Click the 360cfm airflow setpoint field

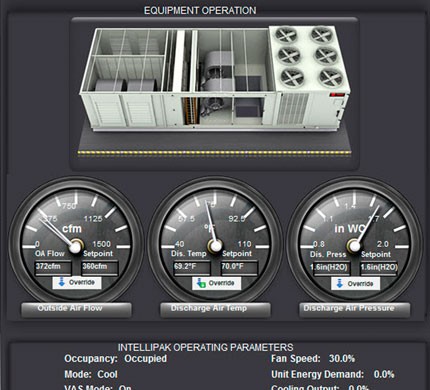pos(100,267)
